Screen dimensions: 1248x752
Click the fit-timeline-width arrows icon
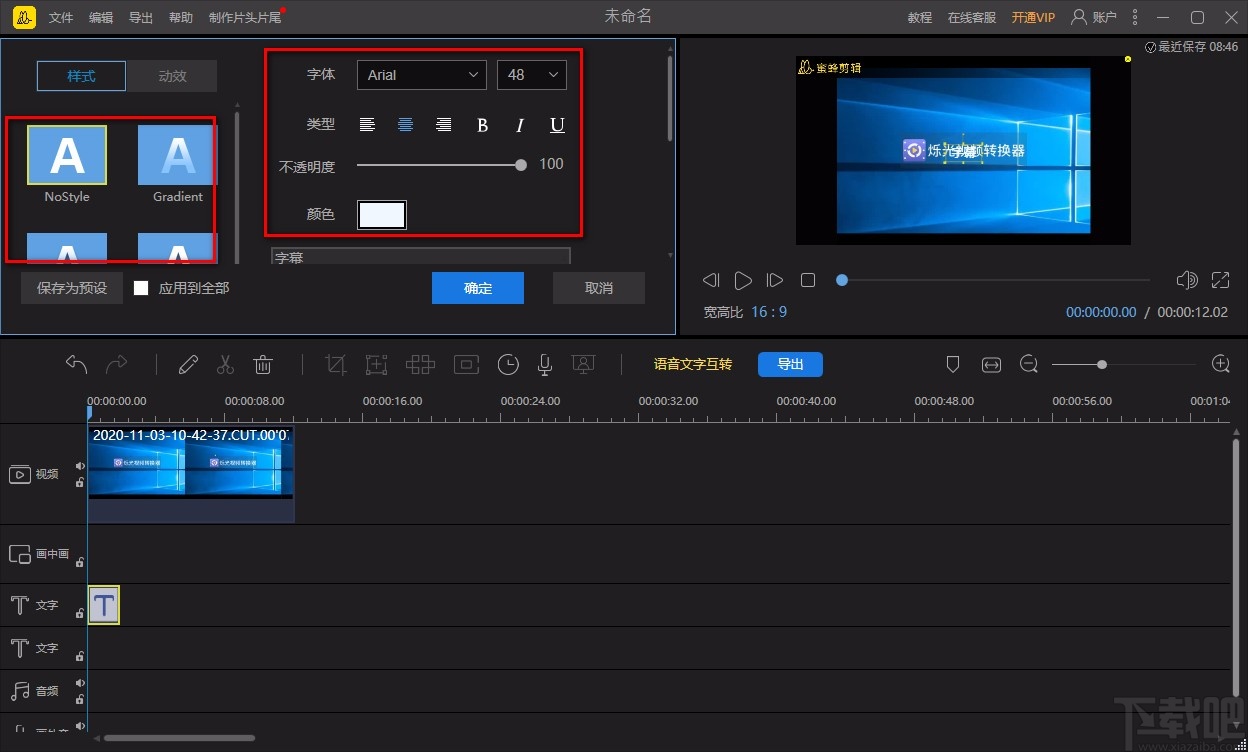point(991,365)
